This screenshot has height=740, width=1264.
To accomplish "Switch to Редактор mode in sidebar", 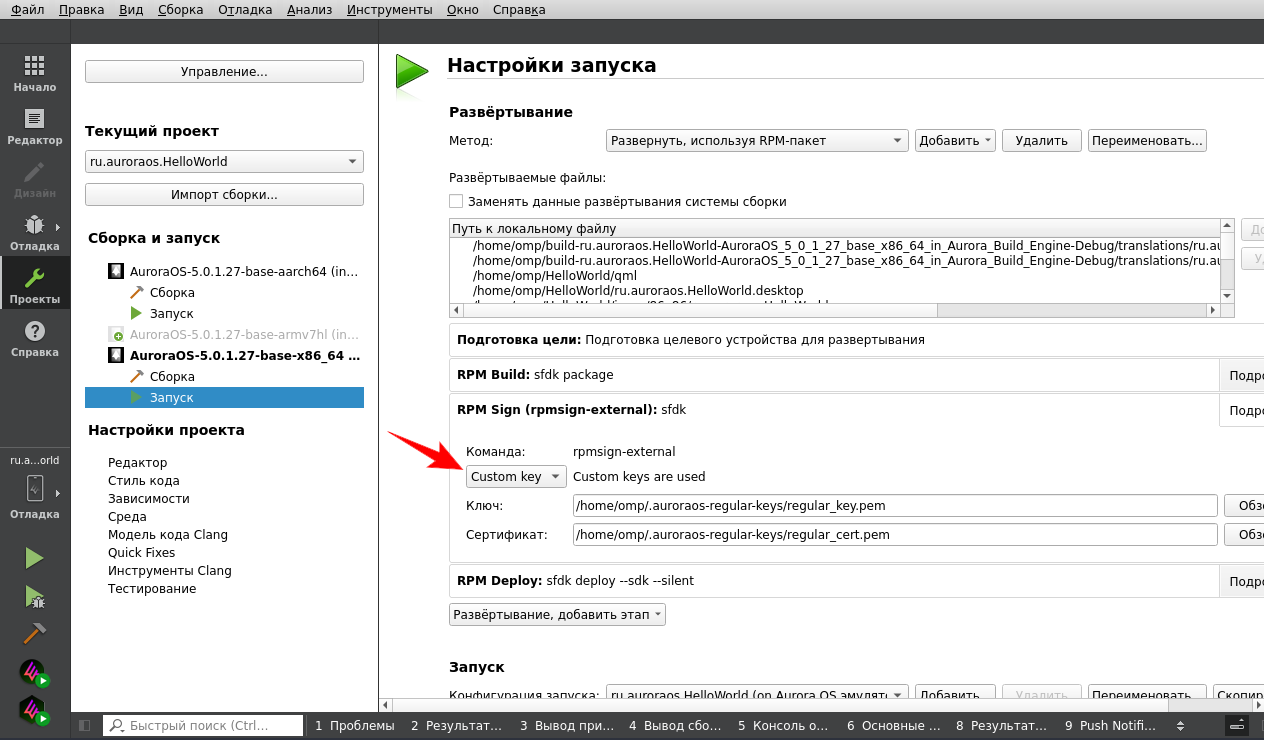I will coord(35,126).
